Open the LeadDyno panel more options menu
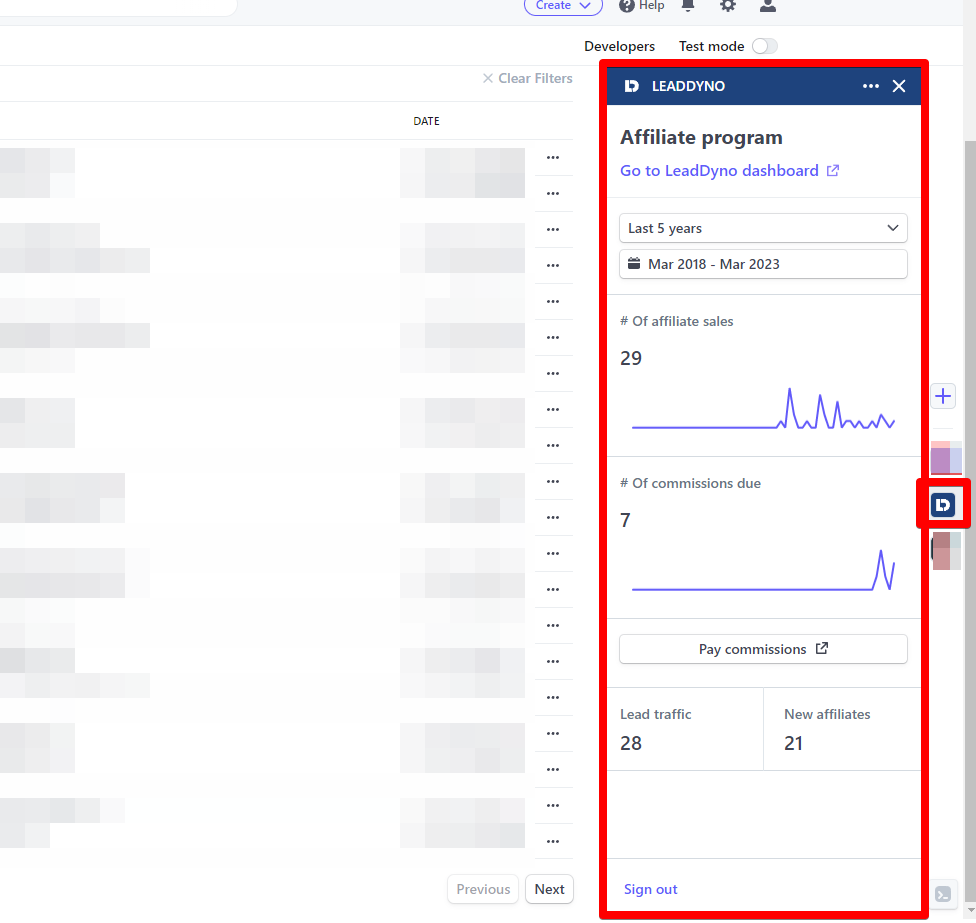Image resolution: width=976 pixels, height=923 pixels. coord(871,86)
